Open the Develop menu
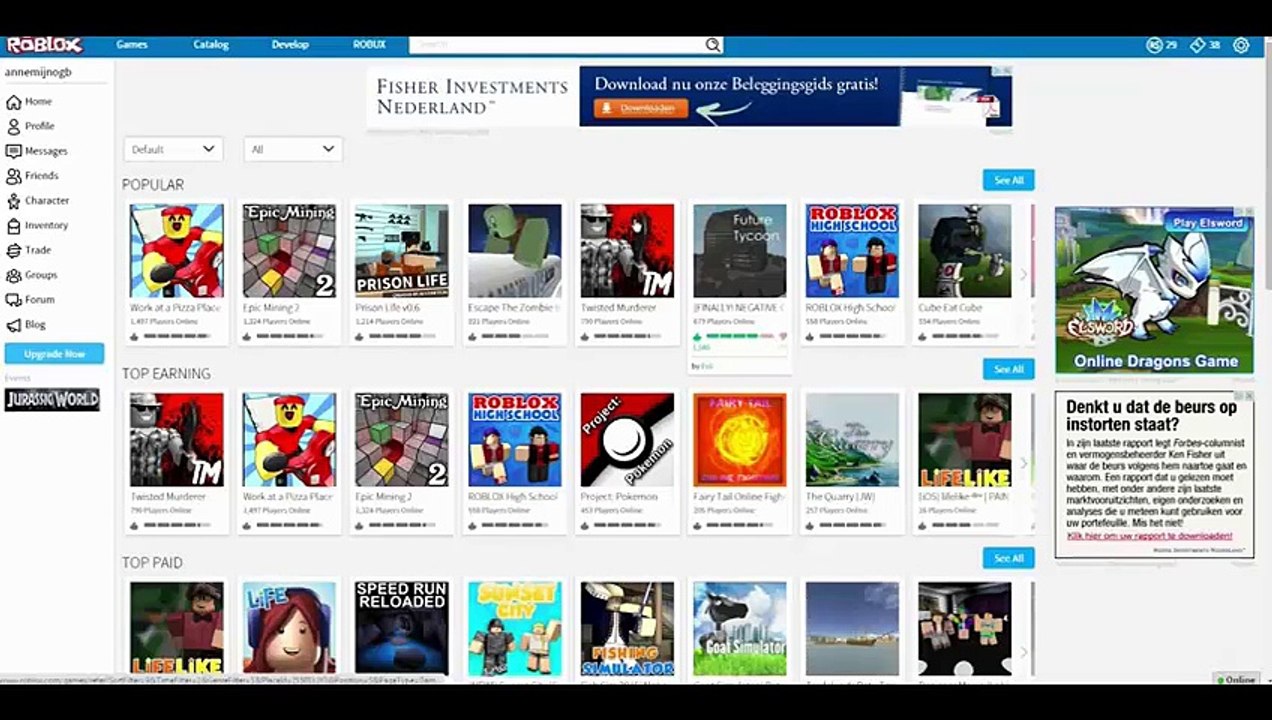The height and width of the screenshot is (720, 1272). (x=290, y=45)
